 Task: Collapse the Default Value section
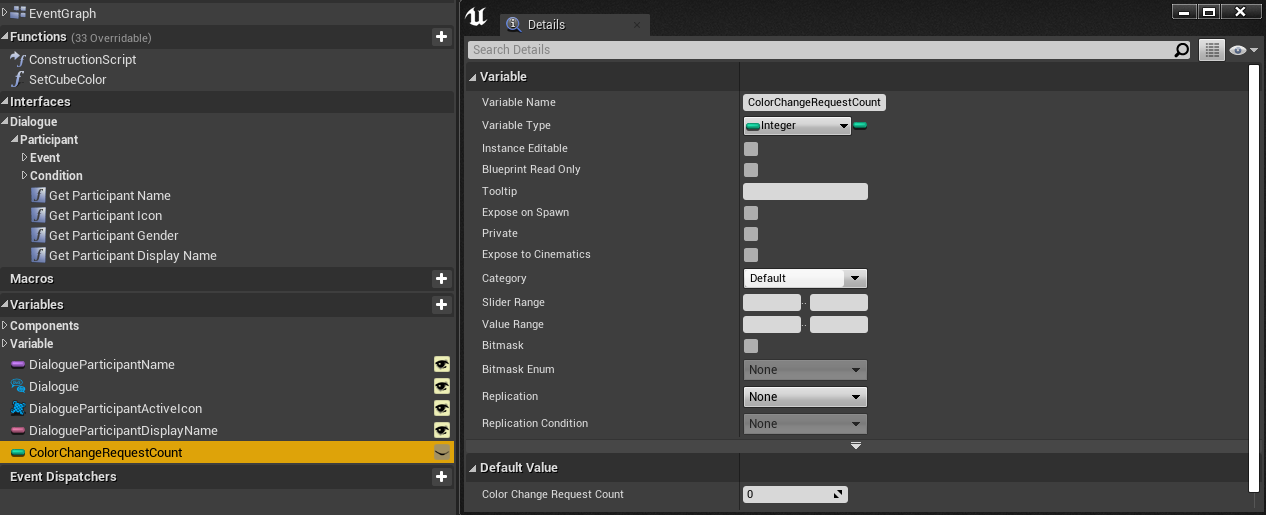(x=473, y=468)
